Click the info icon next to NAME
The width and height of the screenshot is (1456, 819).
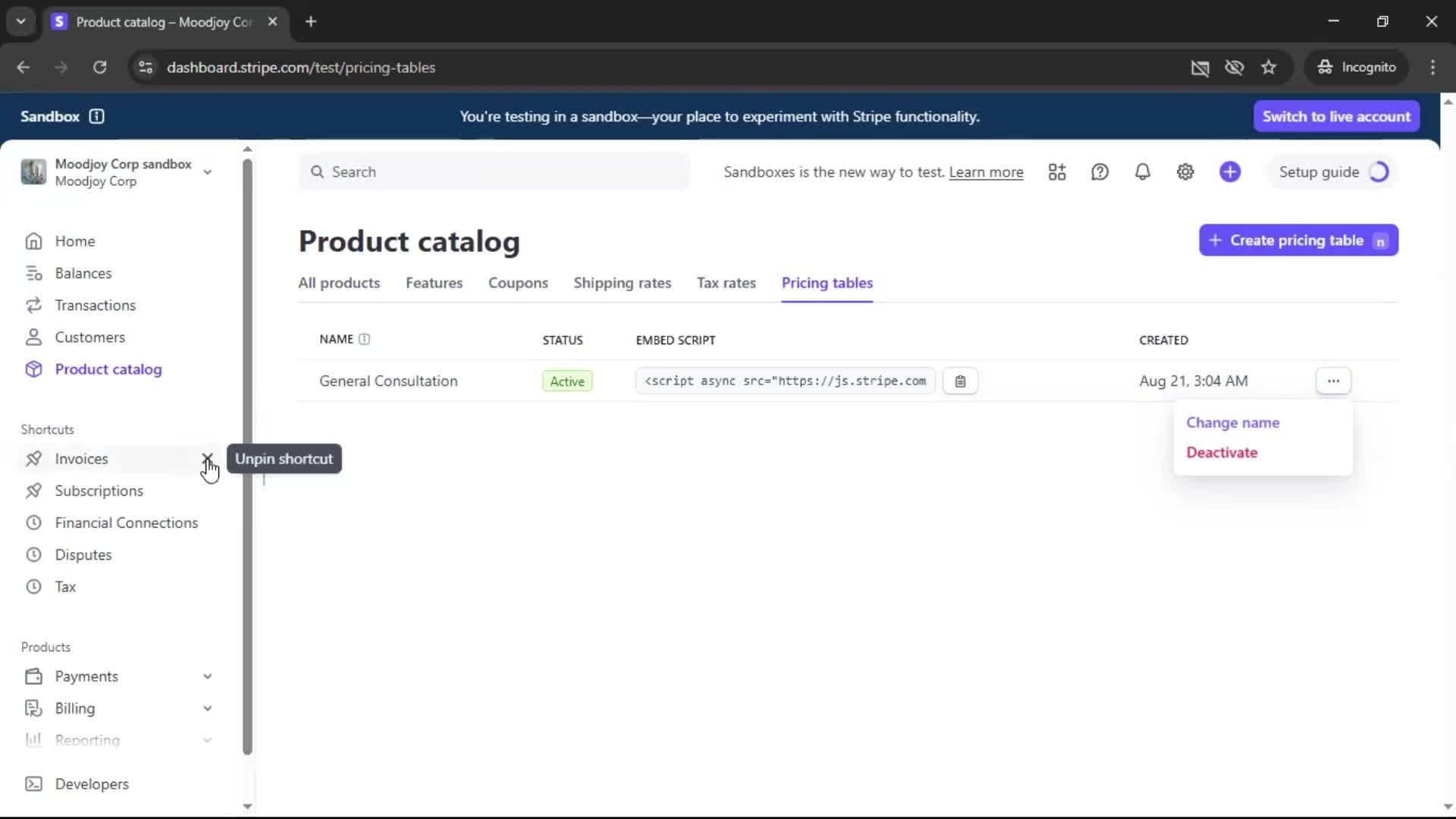tap(364, 340)
